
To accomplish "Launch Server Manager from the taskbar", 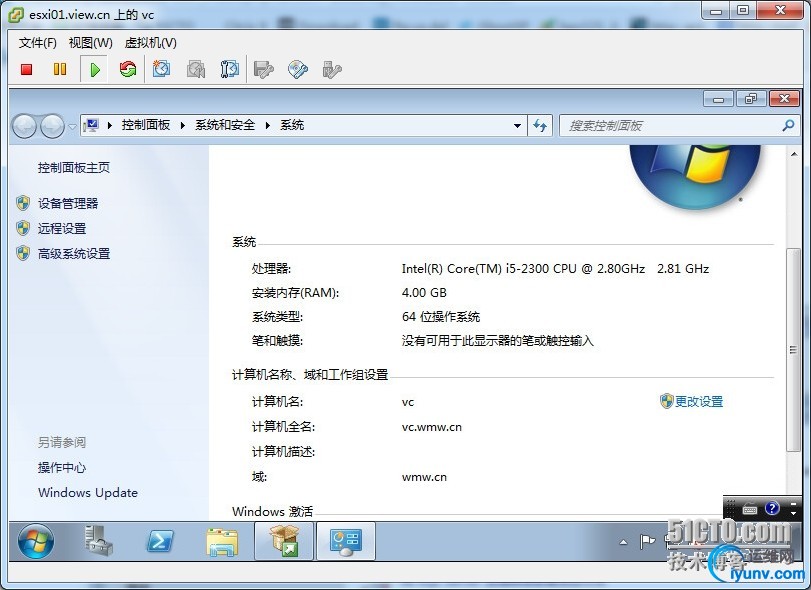I will coord(98,541).
